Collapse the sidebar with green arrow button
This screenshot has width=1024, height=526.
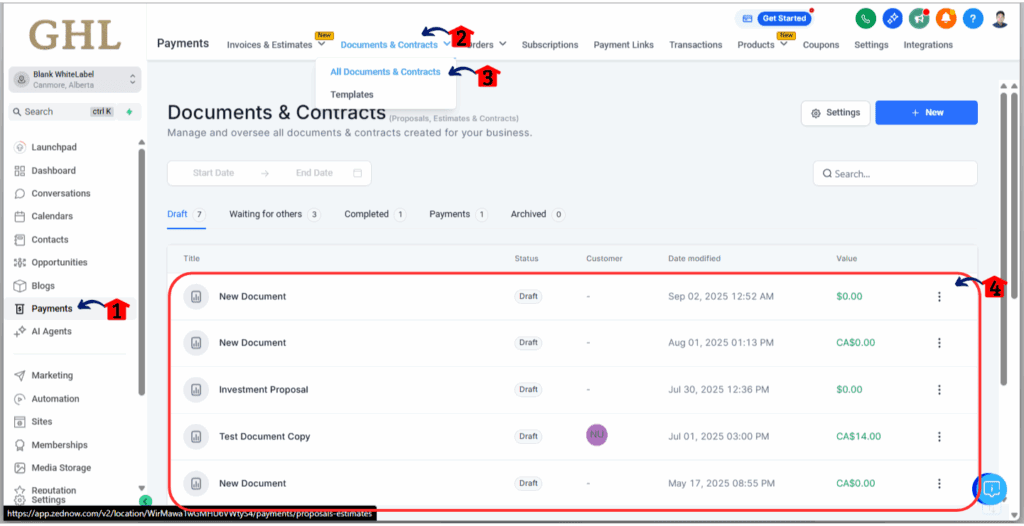[x=146, y=501]
